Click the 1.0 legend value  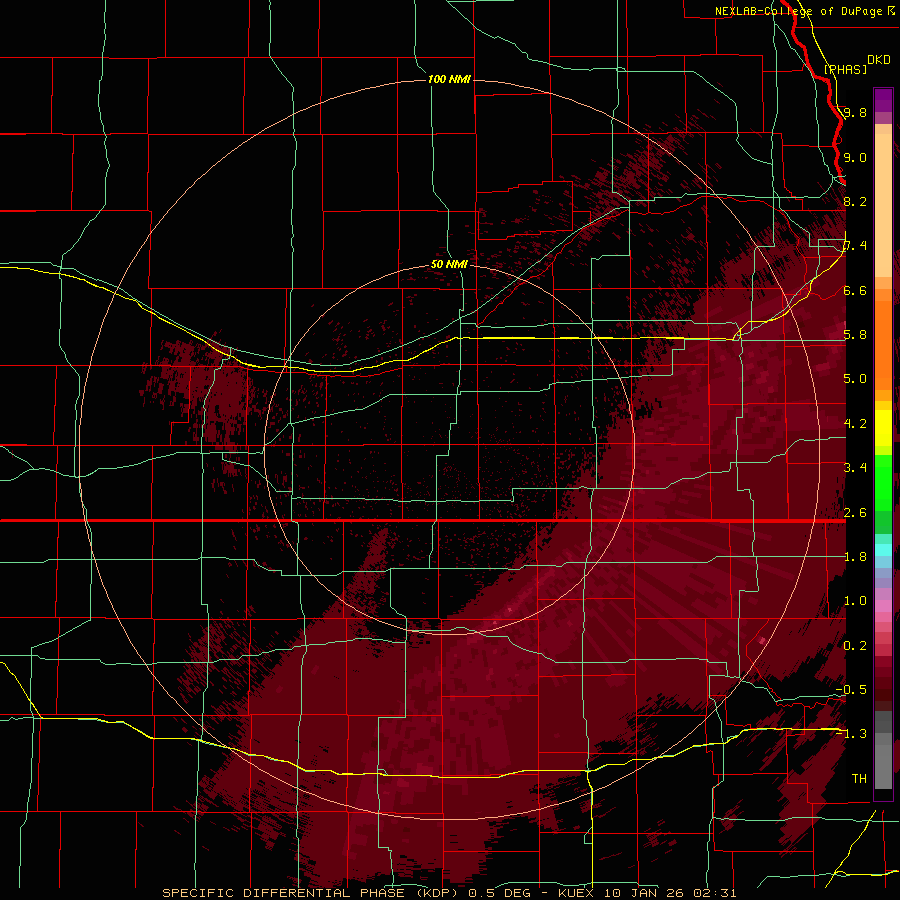click(855, 600)
